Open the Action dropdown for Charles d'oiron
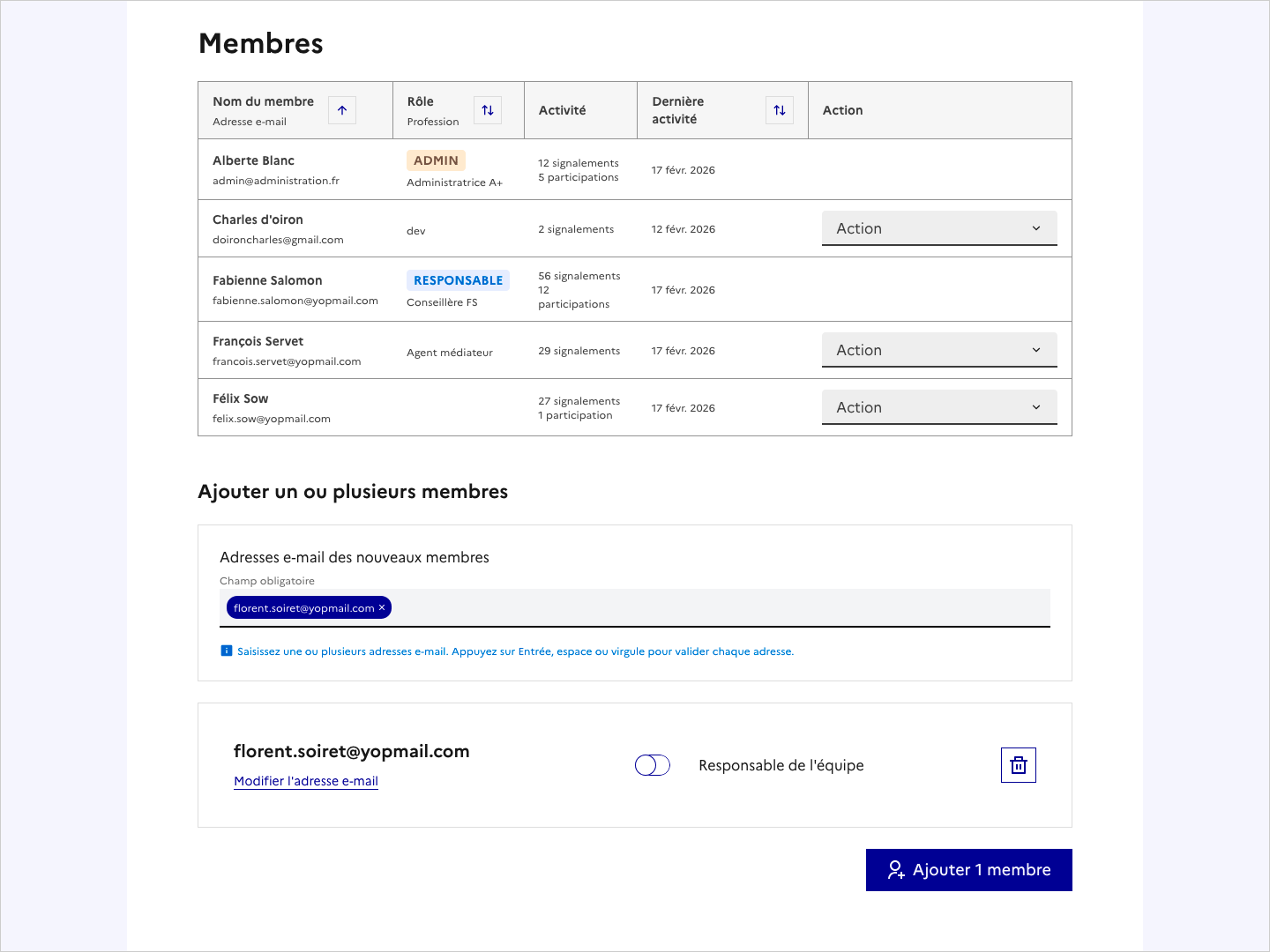 coord(938,227)
